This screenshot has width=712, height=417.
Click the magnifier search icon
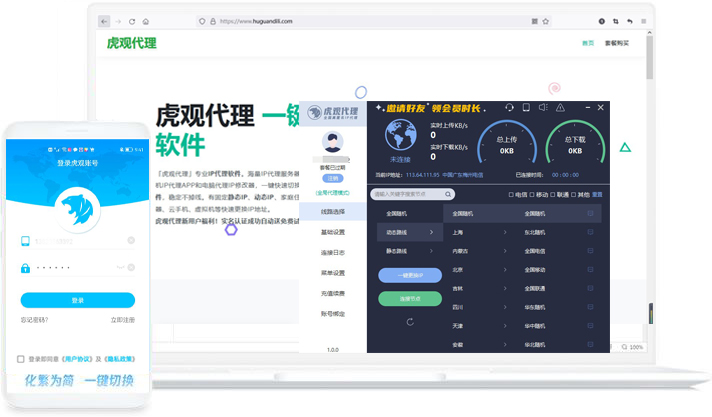point(448,194)
